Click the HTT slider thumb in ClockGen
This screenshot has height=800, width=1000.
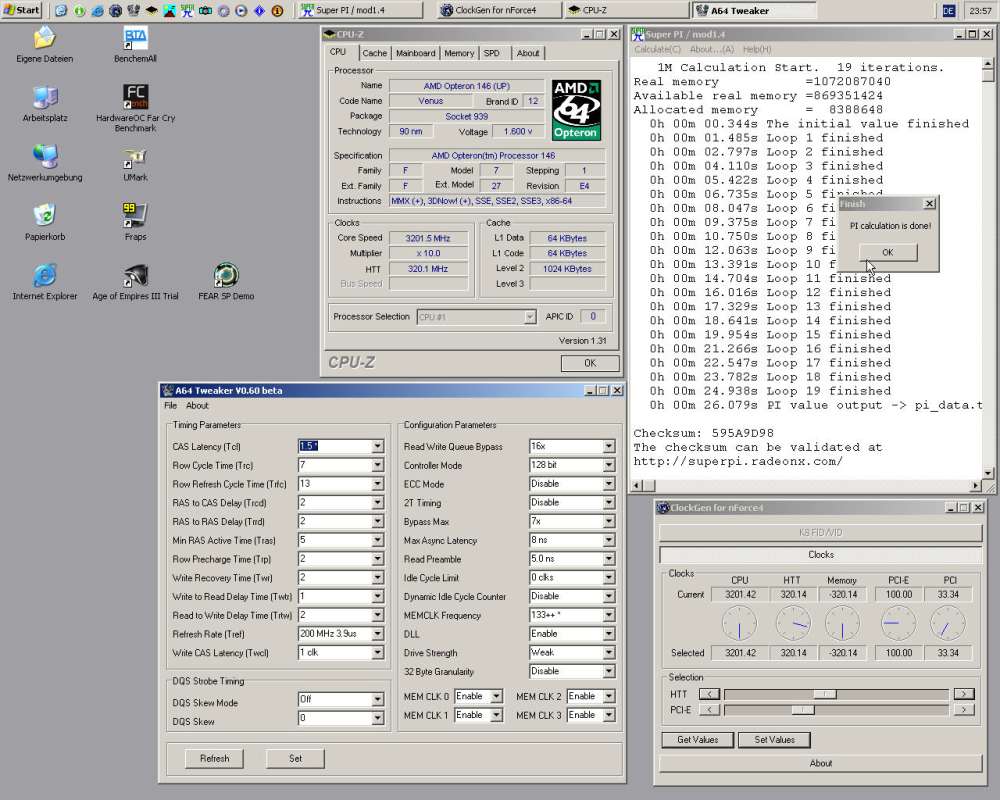click(825, 694)
